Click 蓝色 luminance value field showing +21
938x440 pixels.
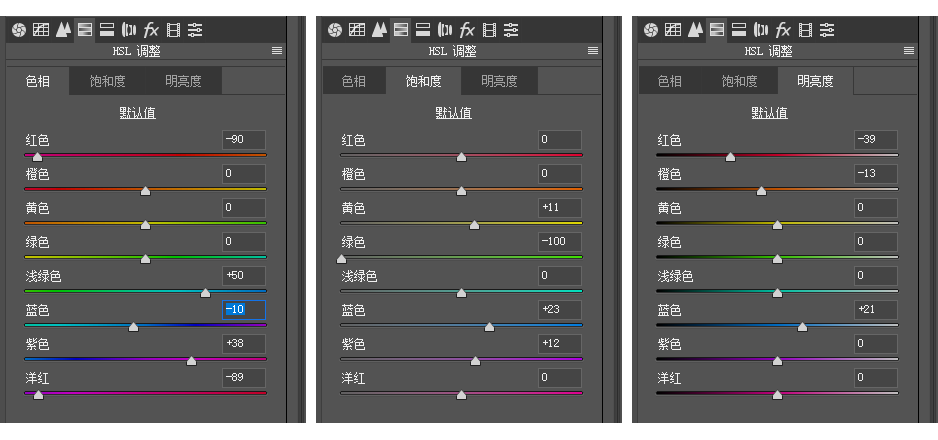(x=876, y=310)
